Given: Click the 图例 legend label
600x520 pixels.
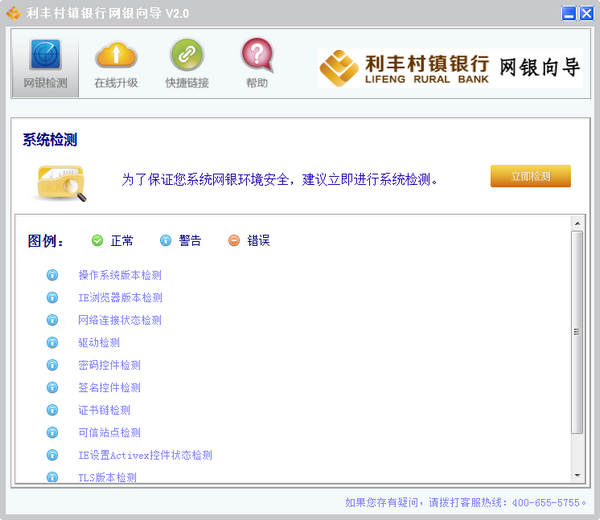Looking at the screenshot, I should (46, 241).
